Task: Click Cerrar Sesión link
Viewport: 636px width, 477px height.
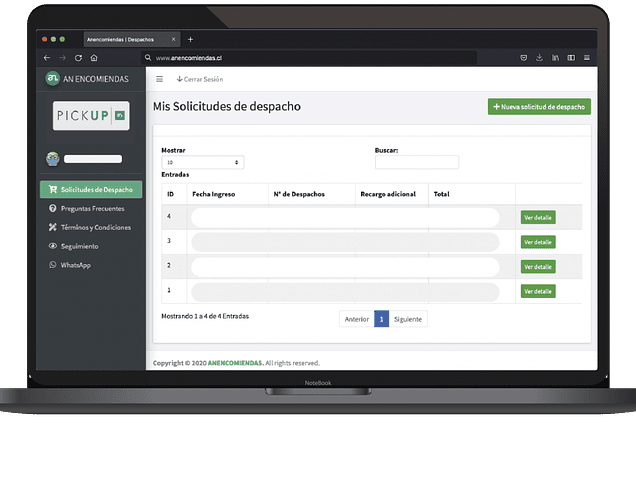Action: pyautogui.click(x=200, y=79)
